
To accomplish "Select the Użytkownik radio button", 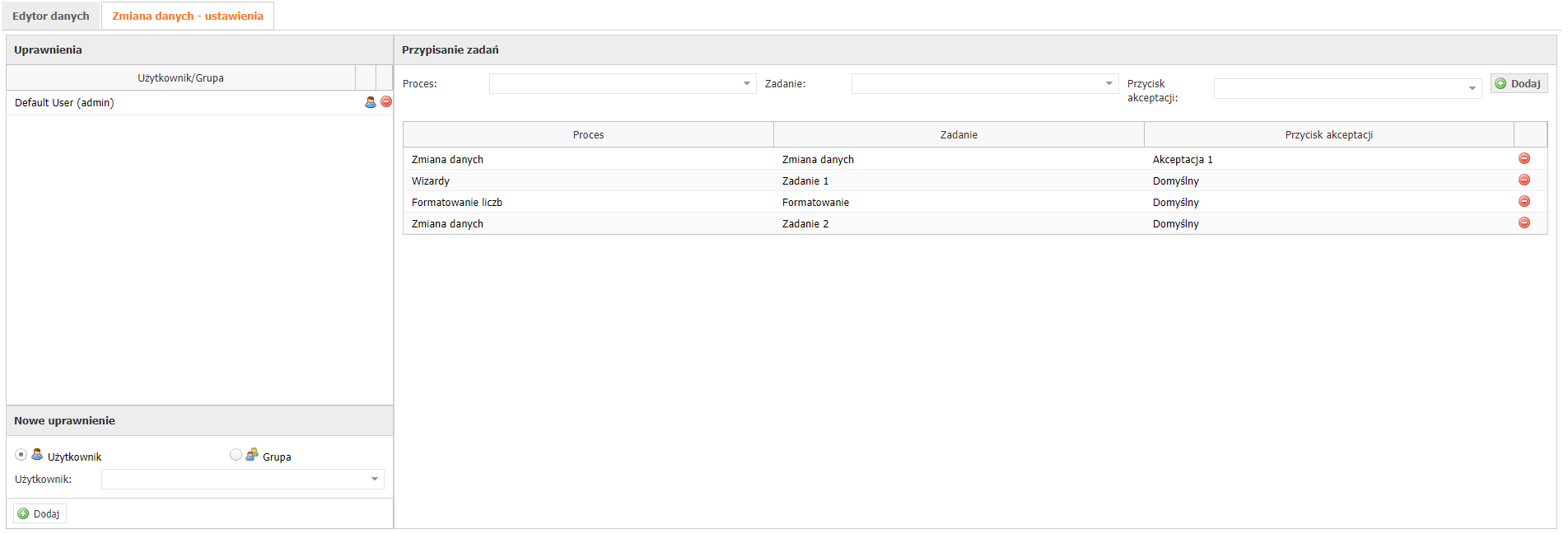I will 21,455.
